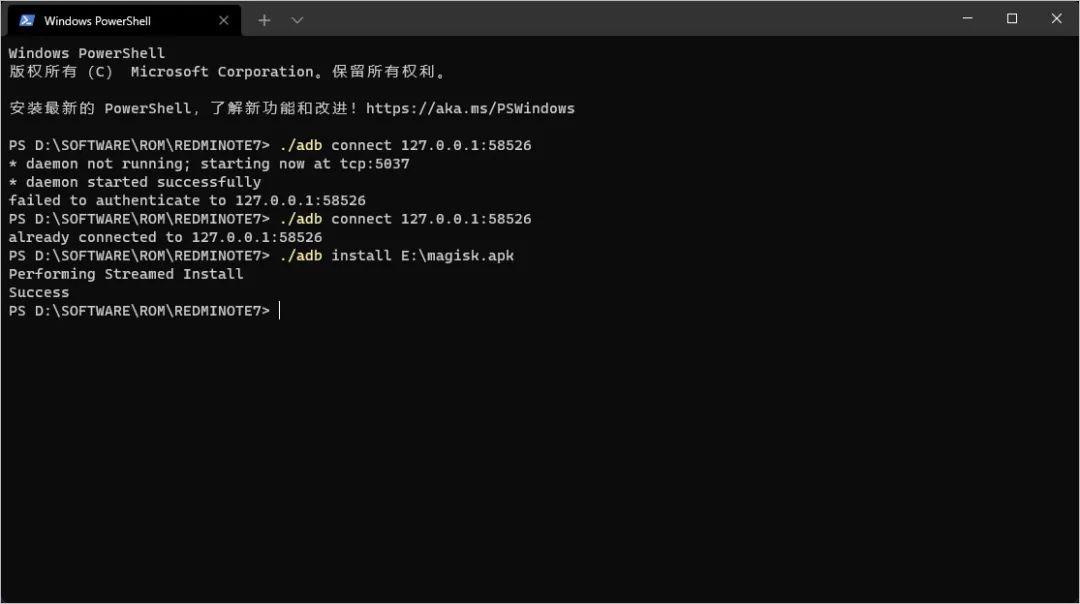Screen dimensions: 1080x604
Task: Close the terminal window
Action: click(x=1056, y=19)
